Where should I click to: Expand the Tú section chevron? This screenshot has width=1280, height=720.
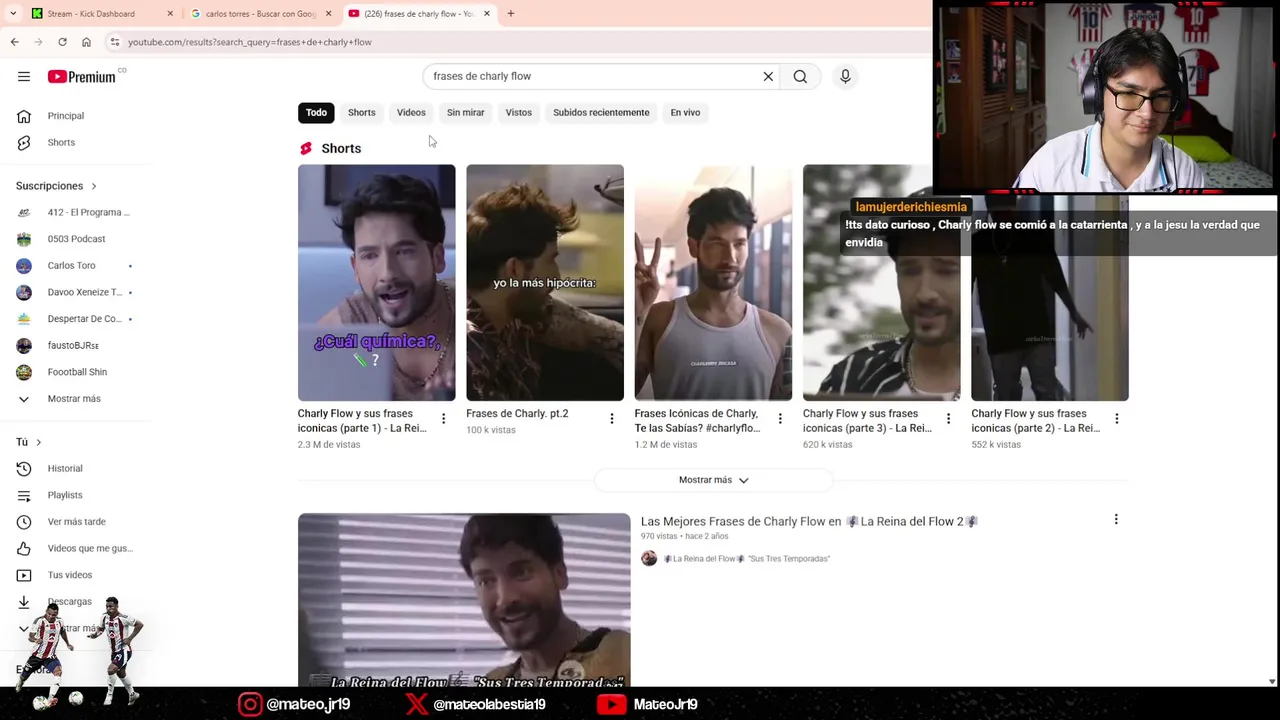(x=38, y=442)
